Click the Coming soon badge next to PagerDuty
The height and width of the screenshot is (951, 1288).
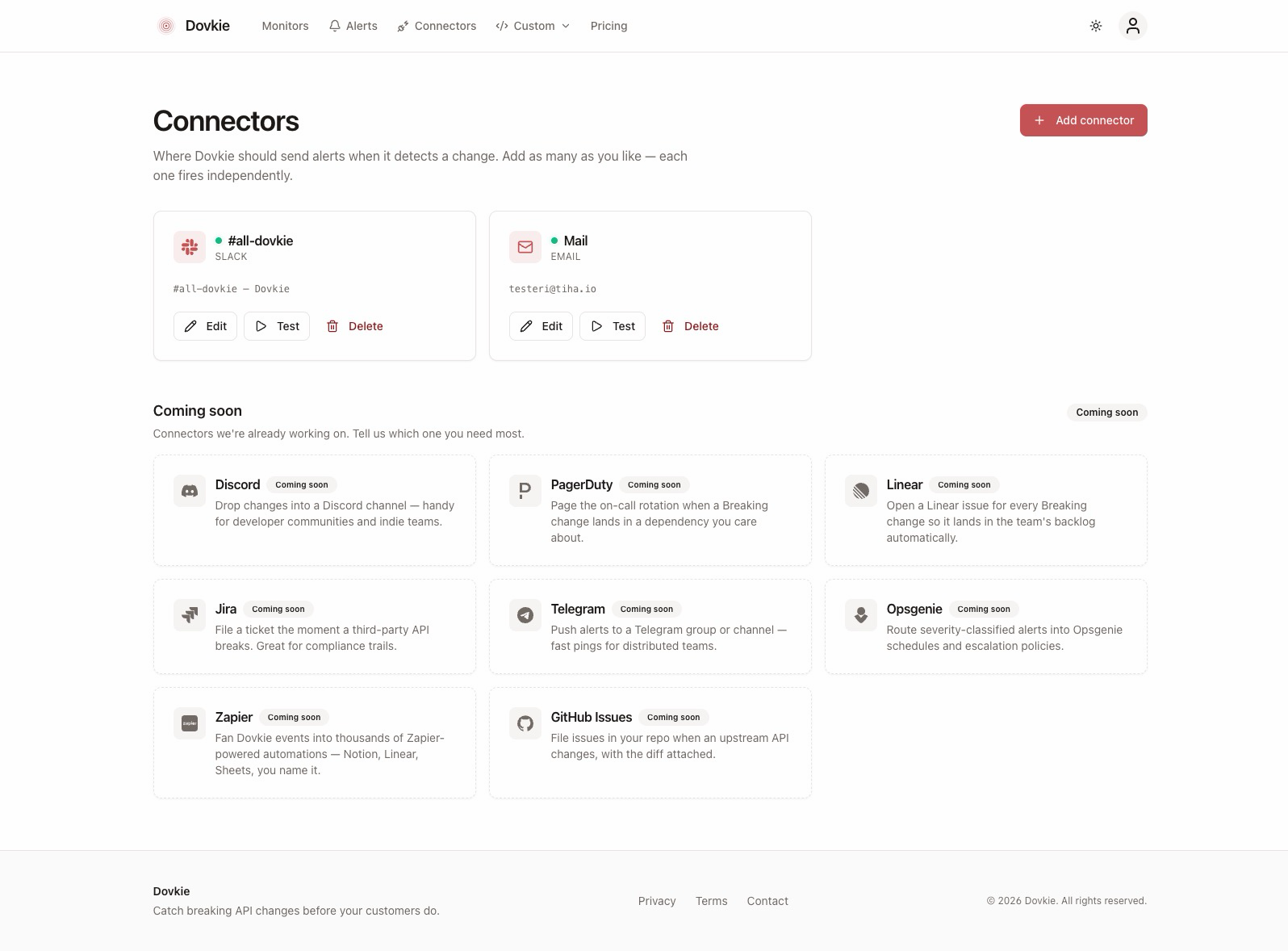pyautogui.click(x=654, y=485)
